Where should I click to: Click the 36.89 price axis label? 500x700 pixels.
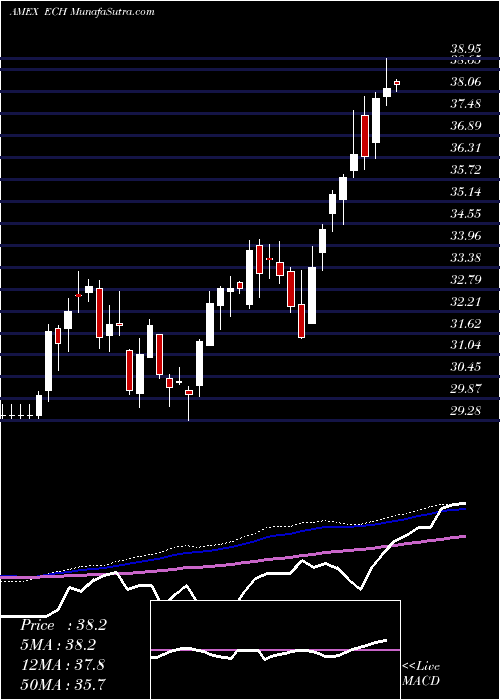coord(466,126)
